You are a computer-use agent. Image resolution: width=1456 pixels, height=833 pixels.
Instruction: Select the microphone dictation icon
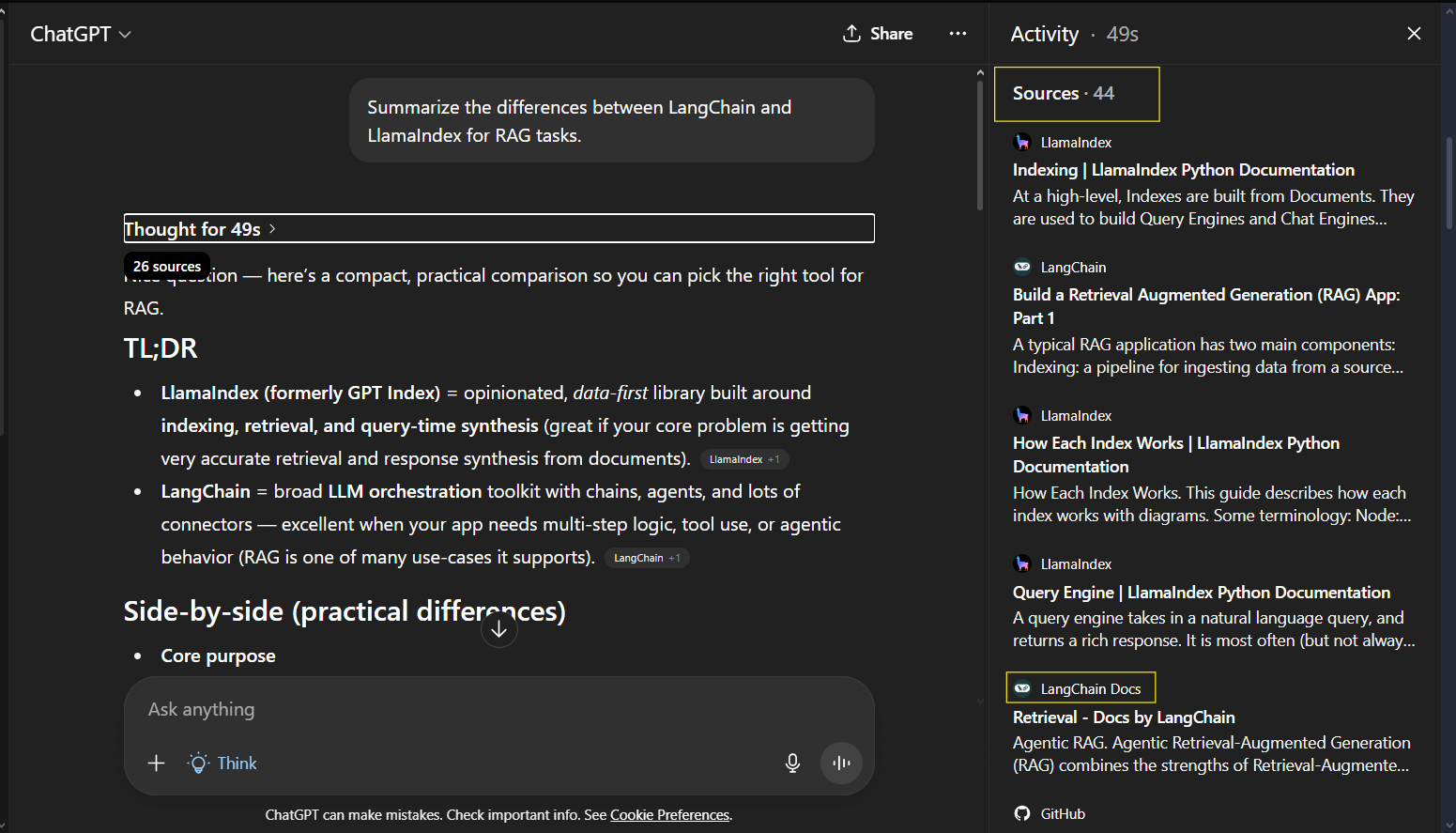[x=791, y=763]
